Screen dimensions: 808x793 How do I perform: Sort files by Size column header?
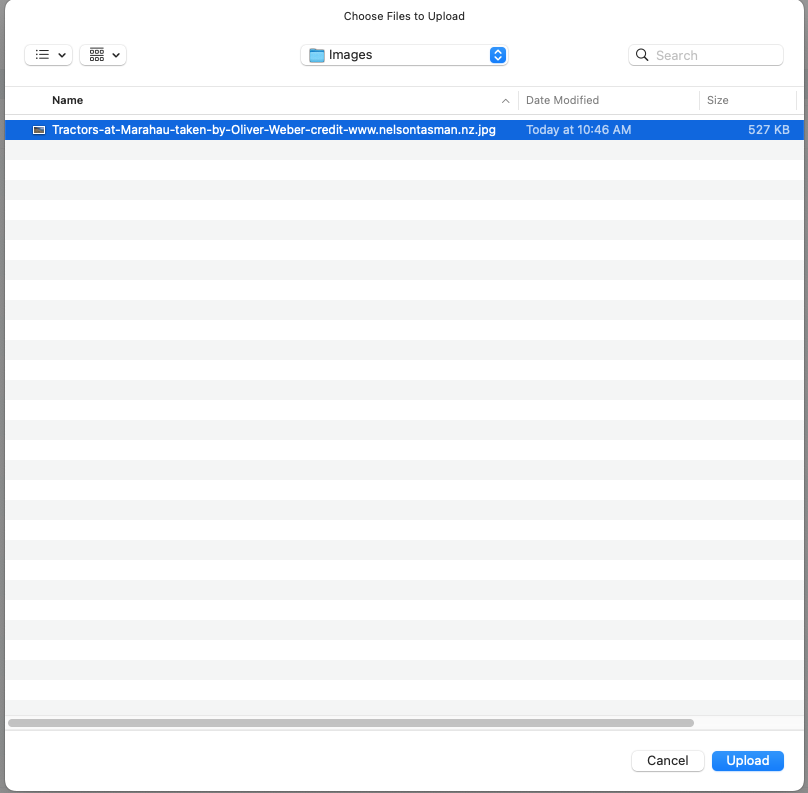click(x=717, y=100)
